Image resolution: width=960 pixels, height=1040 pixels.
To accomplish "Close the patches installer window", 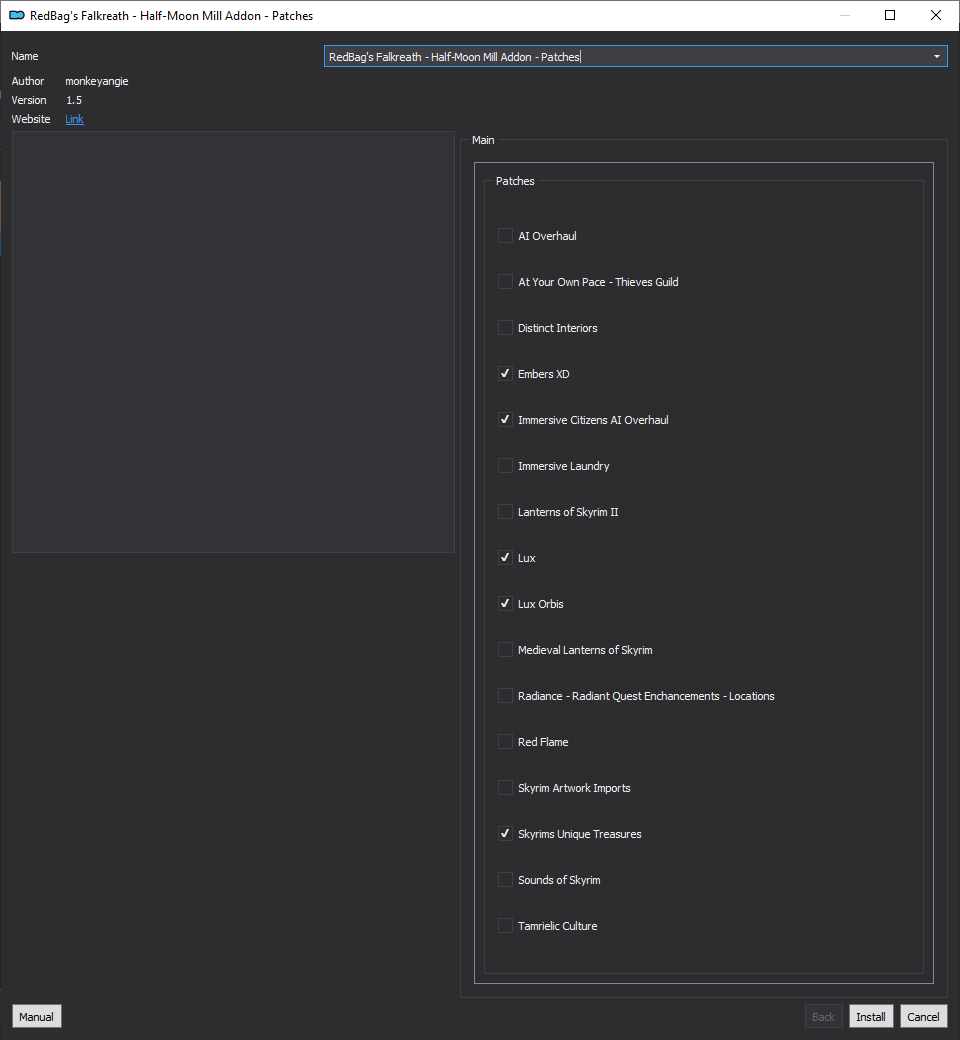I will pos(935,15).
